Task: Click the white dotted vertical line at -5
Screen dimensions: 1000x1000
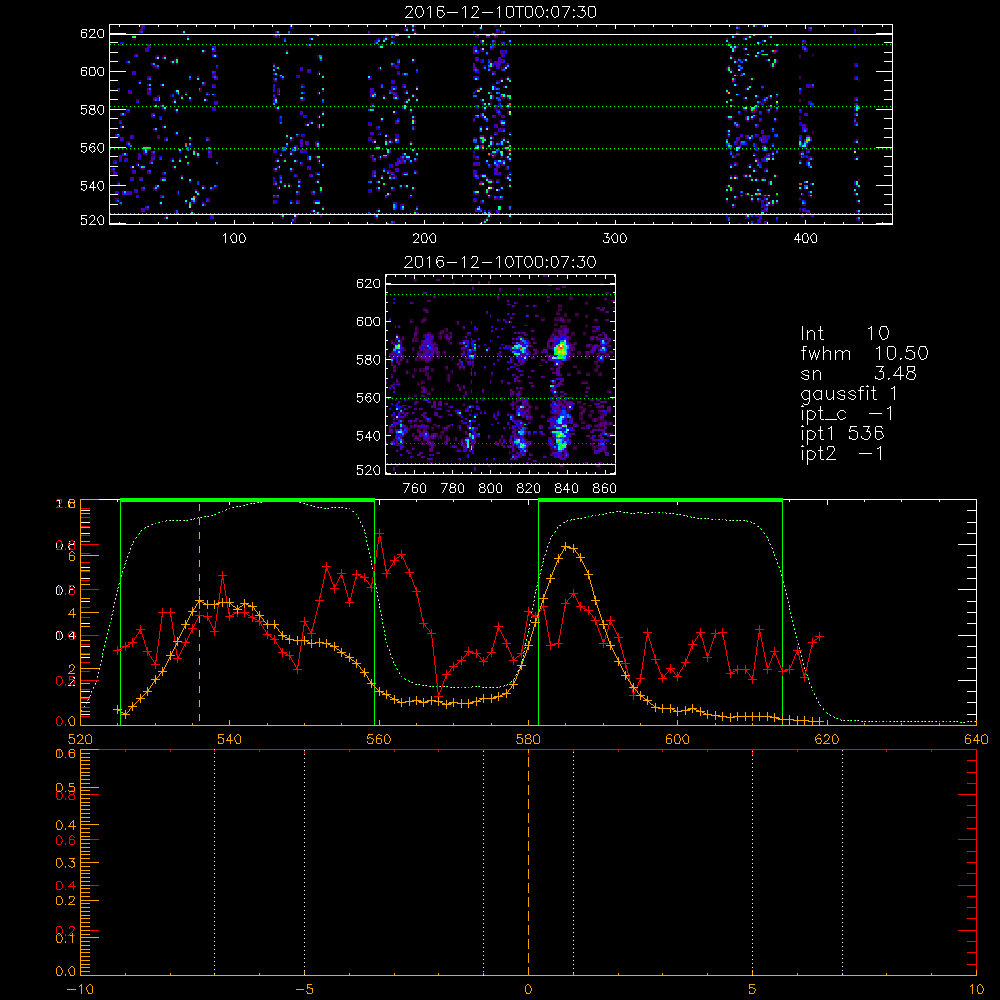Action: pos(304,861)
